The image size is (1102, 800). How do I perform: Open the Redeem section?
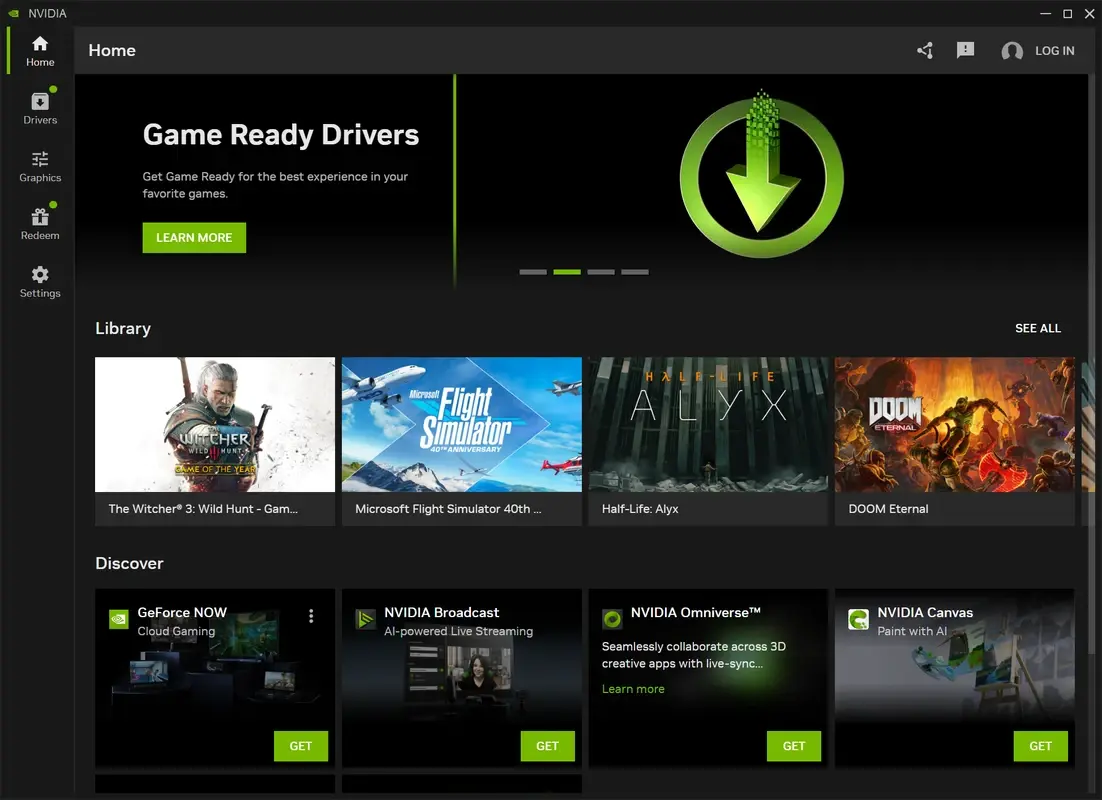[x=39, y=221]
